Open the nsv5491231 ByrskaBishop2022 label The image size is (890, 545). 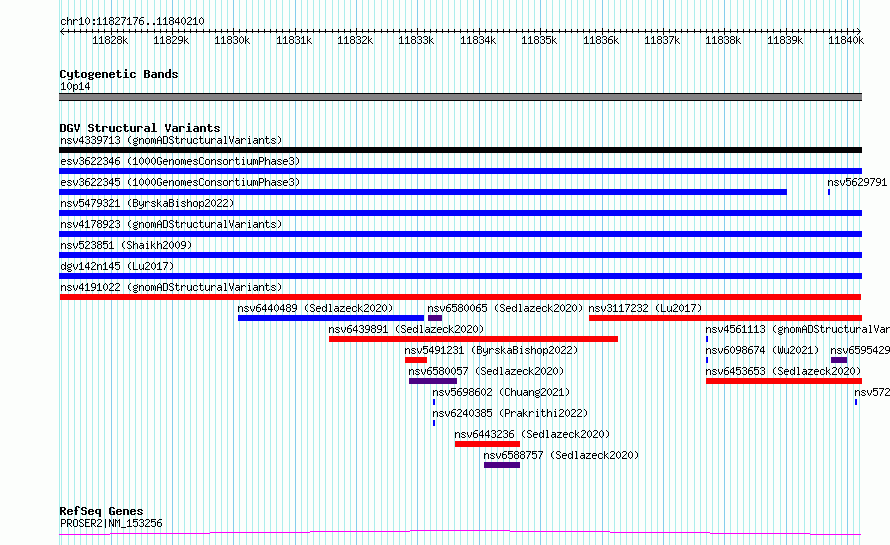pyautogui.click(x=491, y=350)
